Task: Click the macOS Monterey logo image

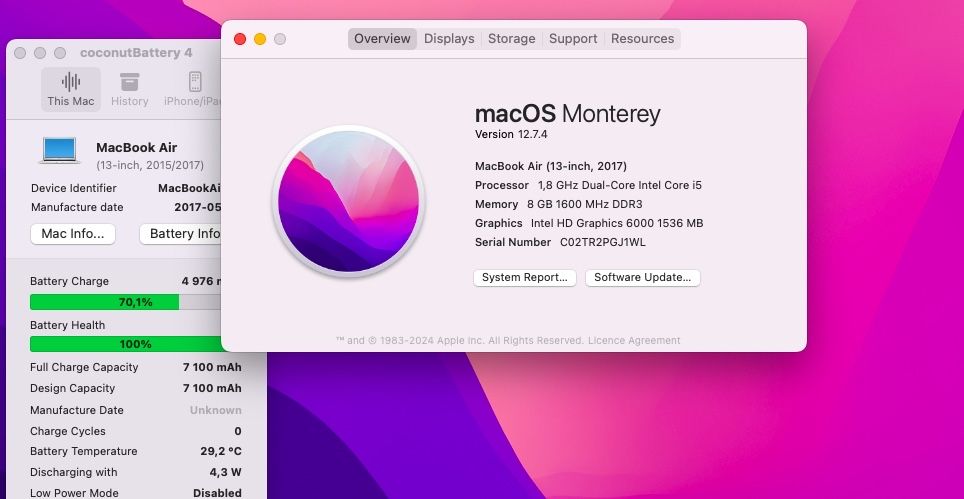Action: pos(349,202)
